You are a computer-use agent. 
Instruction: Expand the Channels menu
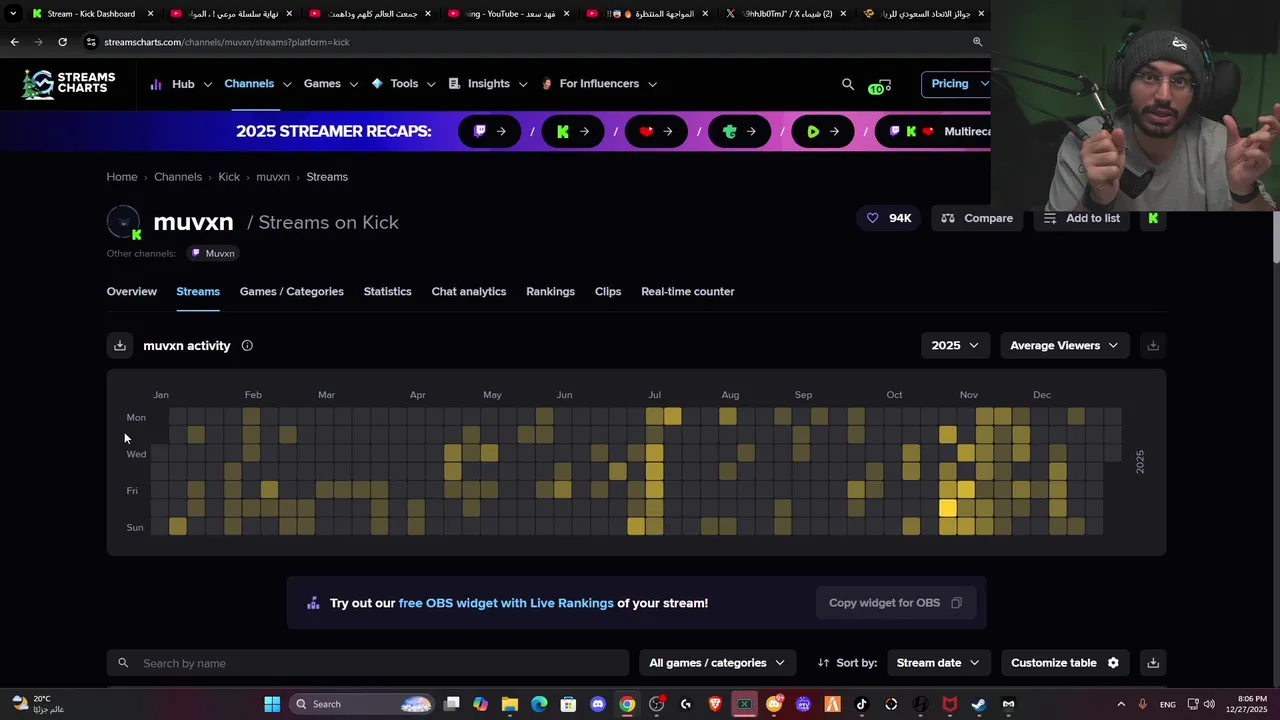(x=257, y=84)
